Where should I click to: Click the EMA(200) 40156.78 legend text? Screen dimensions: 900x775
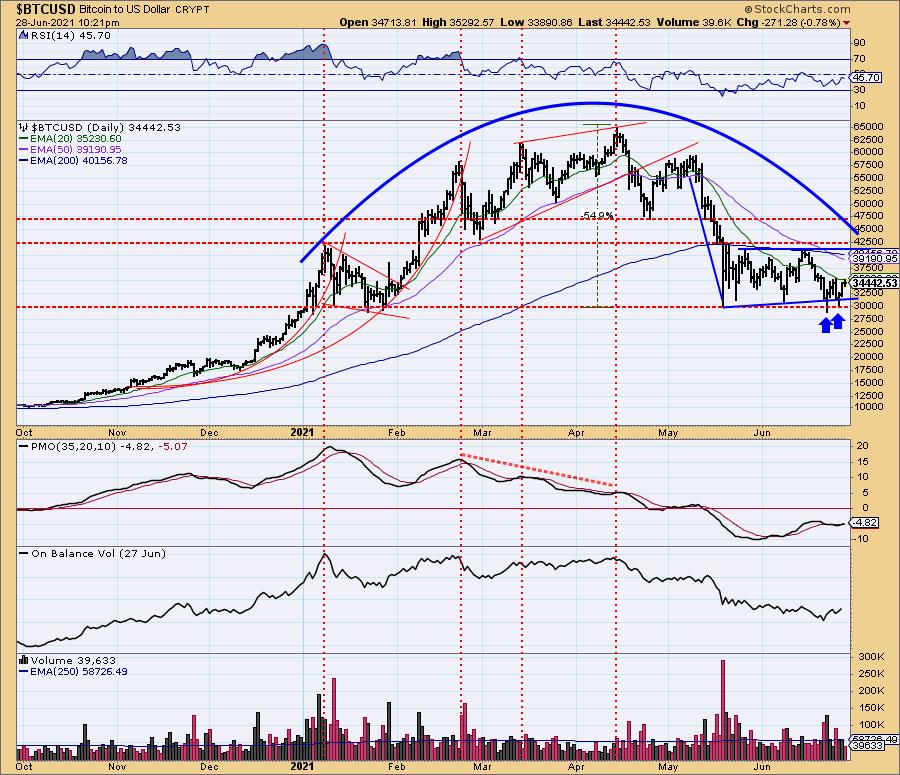point(79,160)
